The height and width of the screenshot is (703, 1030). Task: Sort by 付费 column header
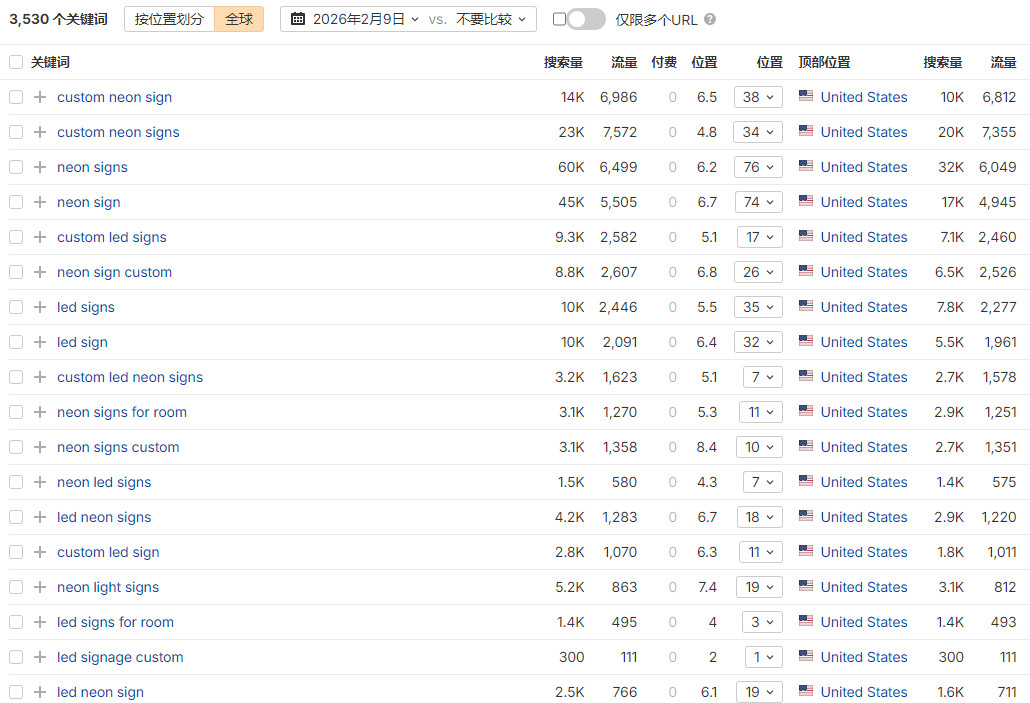[x=663, y=62]
